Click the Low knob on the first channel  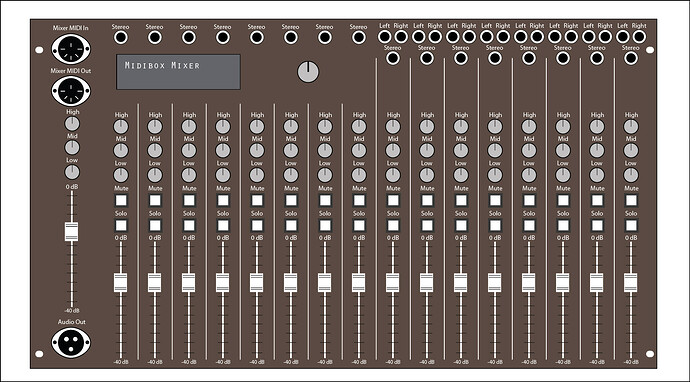coord(121,175)
